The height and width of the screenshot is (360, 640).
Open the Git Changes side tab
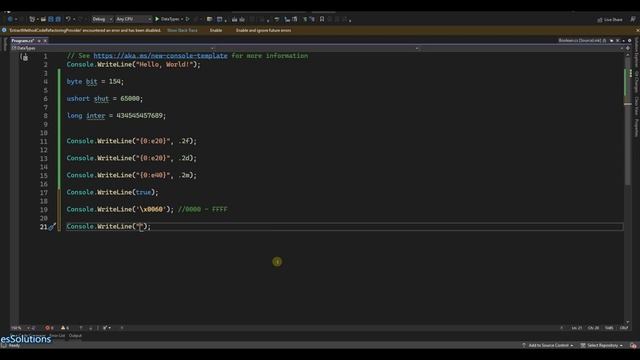click(x=636, y=81)
